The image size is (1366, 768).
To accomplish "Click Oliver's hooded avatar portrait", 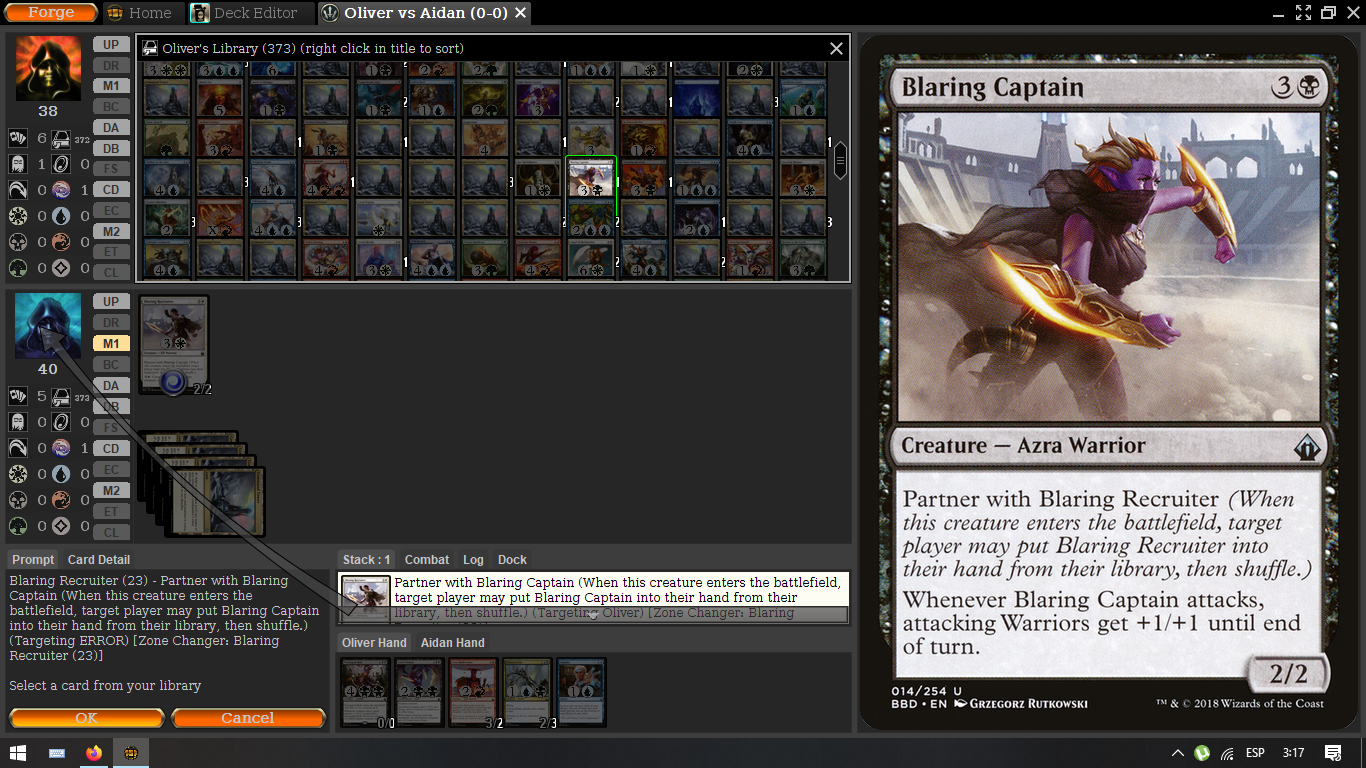I will (x=48, y=68).
